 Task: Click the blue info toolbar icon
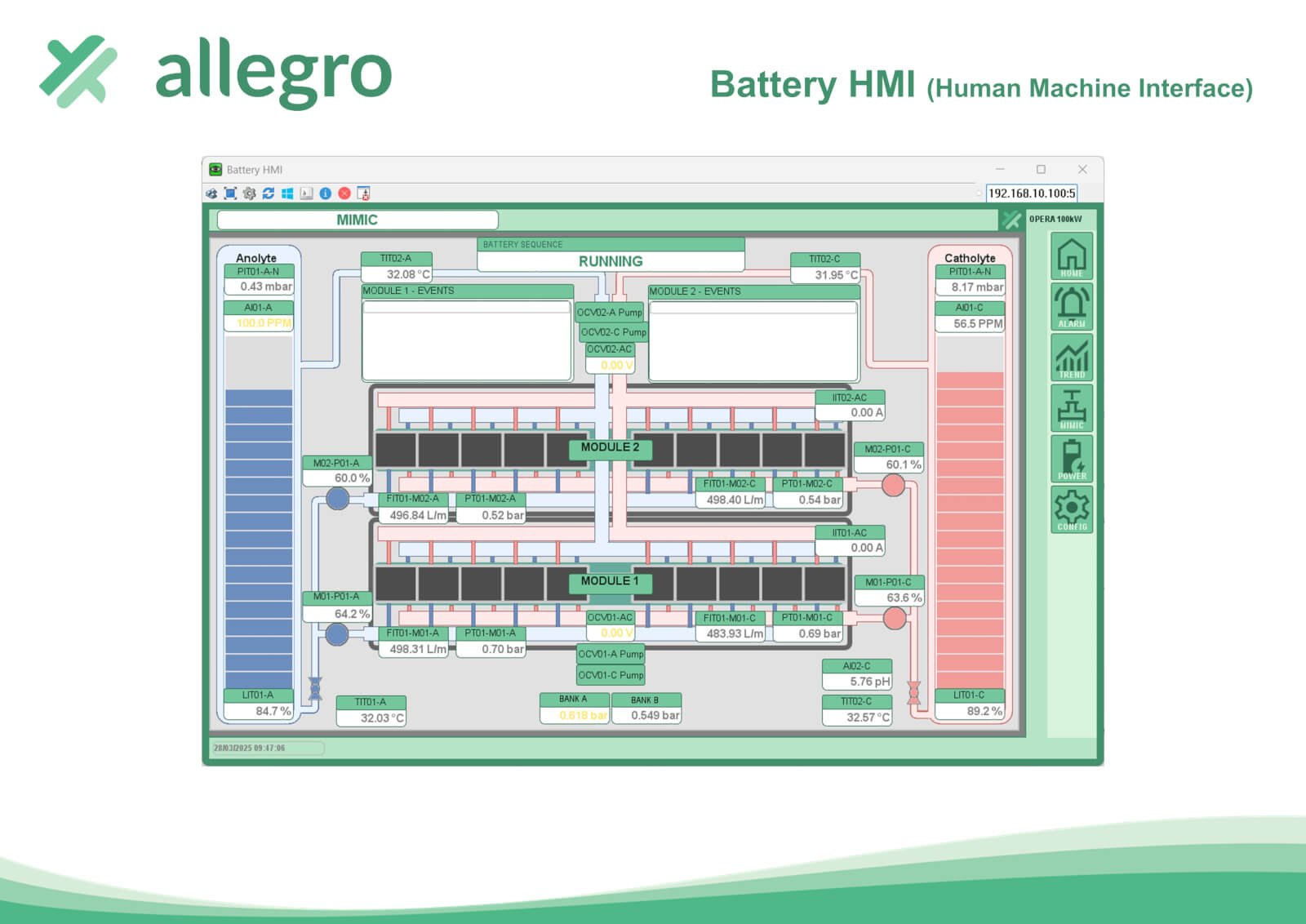325,193
